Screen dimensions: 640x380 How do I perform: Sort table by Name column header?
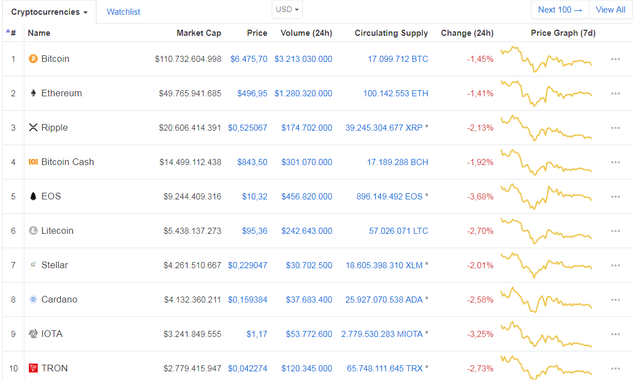point(39,33)
